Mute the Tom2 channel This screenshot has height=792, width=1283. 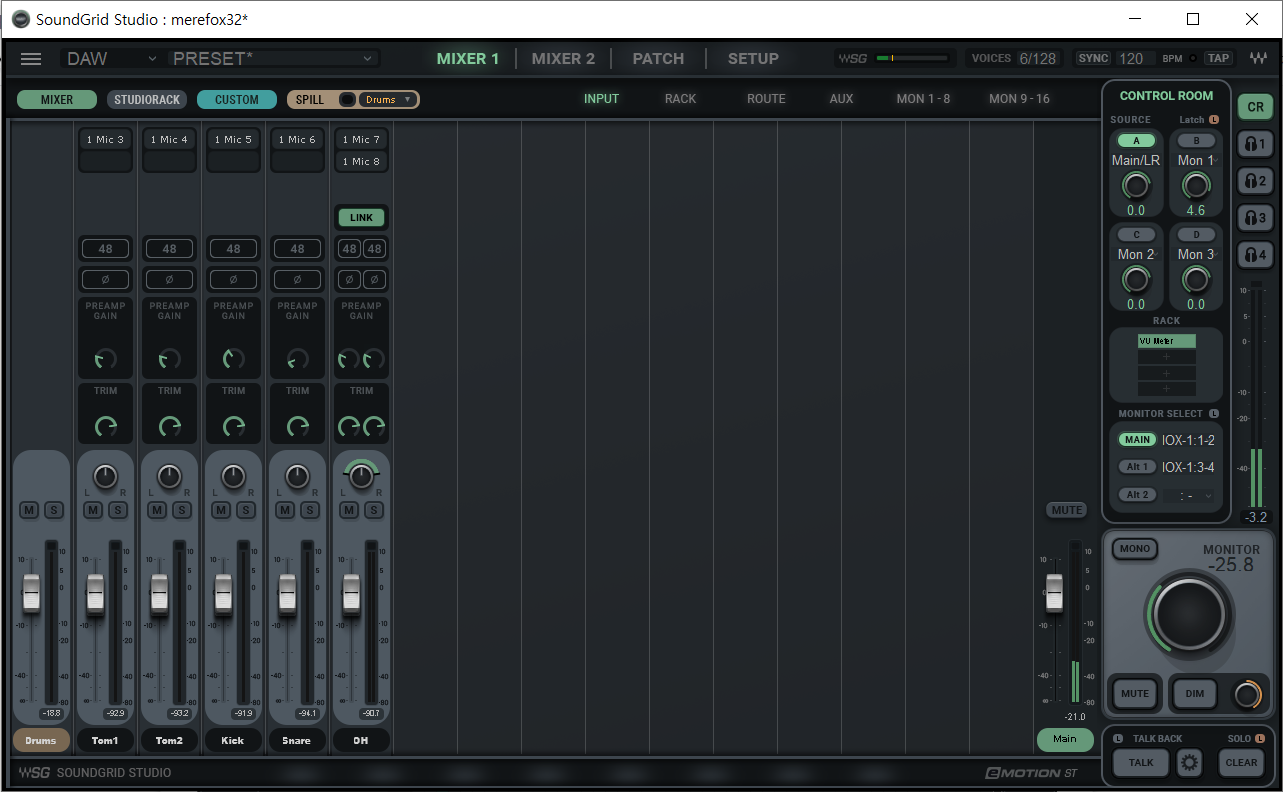pos(157,511)
